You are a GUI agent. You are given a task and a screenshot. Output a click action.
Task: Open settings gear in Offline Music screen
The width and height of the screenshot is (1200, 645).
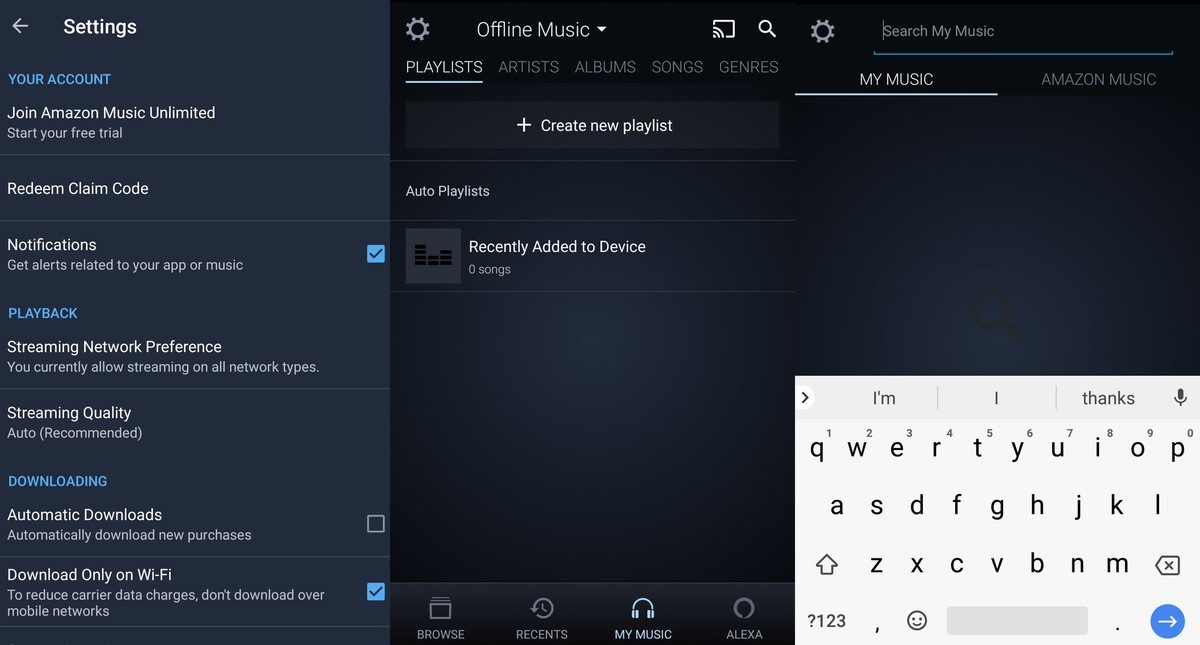(x=418, y=29)
